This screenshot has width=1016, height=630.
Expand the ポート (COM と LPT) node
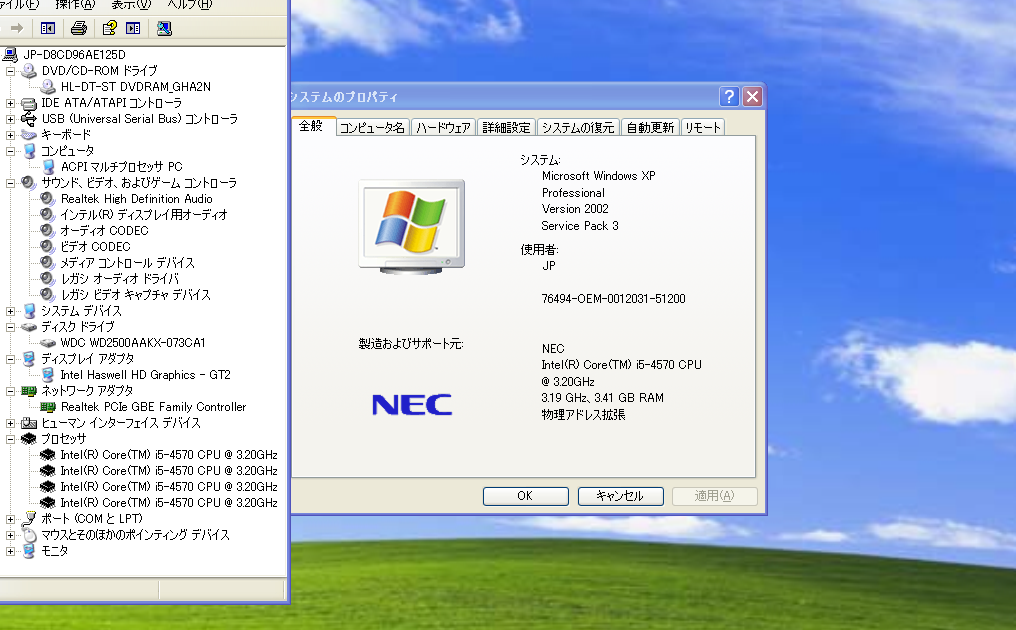click(x=10, y=519)
